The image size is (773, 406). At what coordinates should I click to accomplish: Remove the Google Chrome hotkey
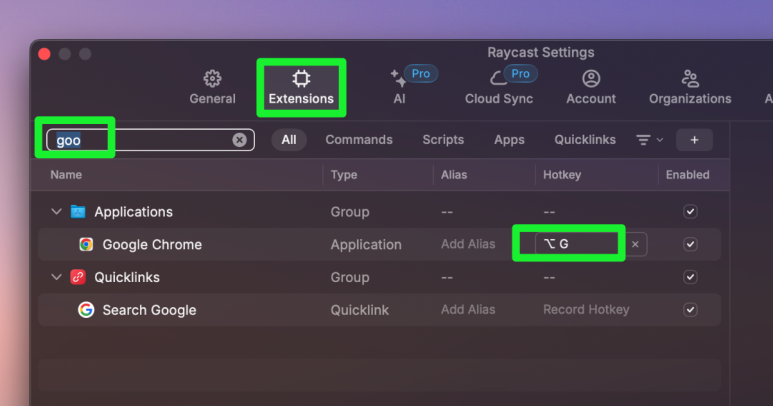[635, 244]
